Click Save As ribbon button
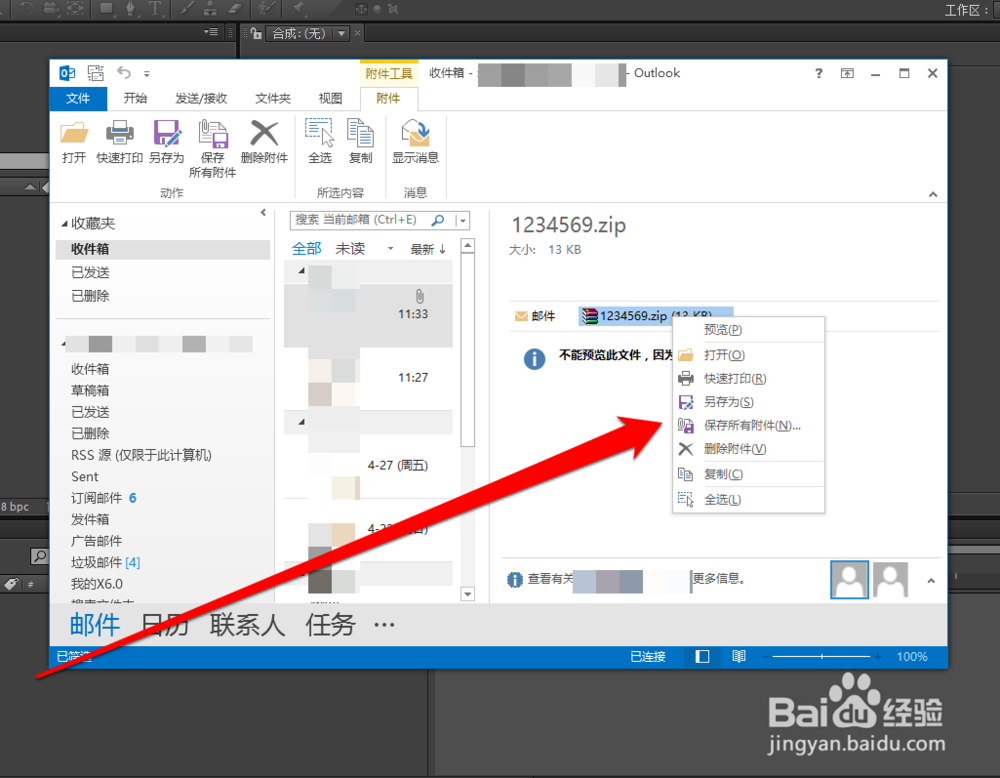This screenshot has width=1000, height=778. pyautogui.click(x=166, y=142)
